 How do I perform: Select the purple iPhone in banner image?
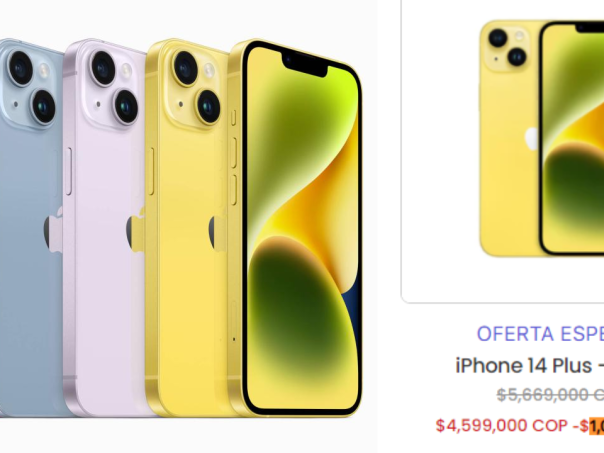tap(106, 227)
